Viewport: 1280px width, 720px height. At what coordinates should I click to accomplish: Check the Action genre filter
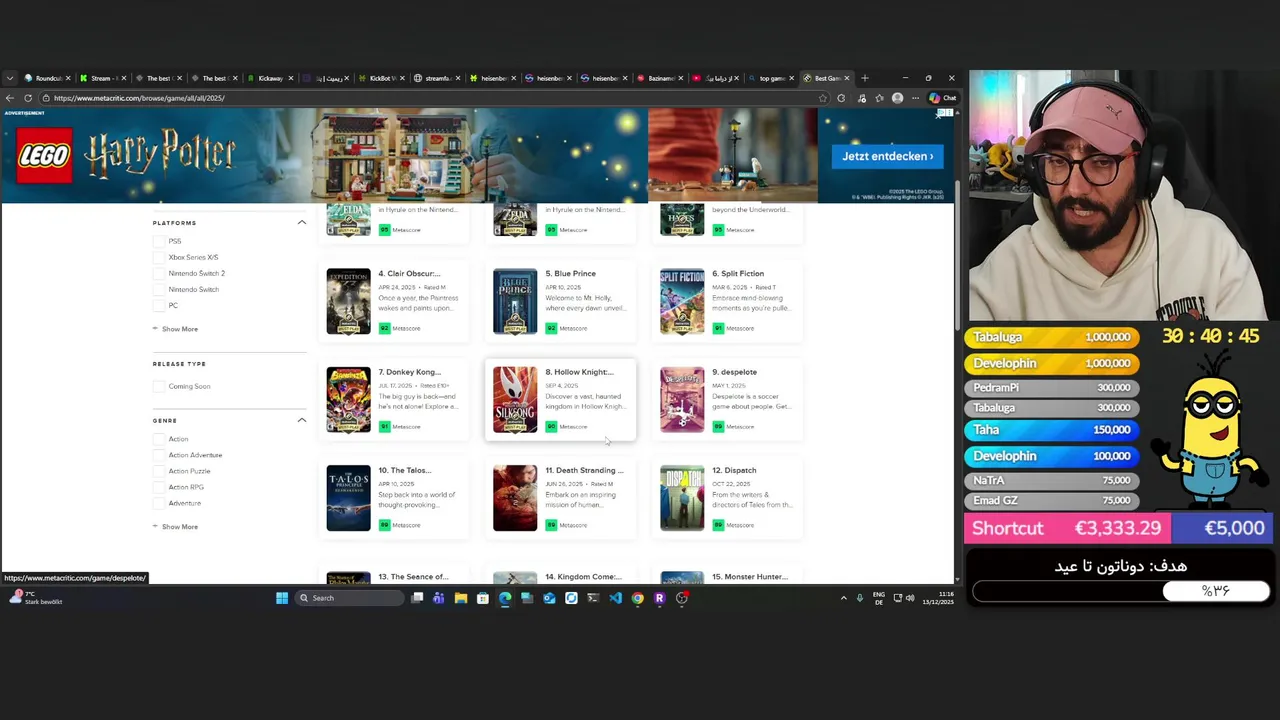(158, 439)
